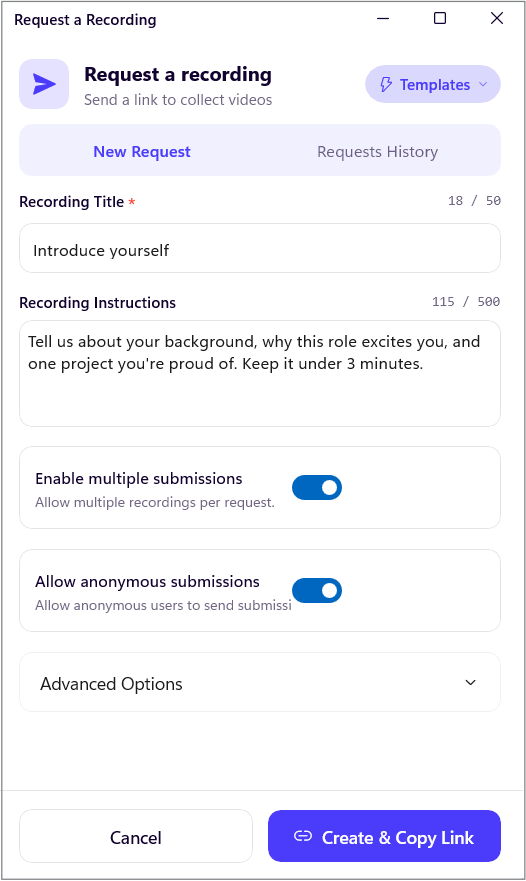Maximize the Request a Recording window

440,19
